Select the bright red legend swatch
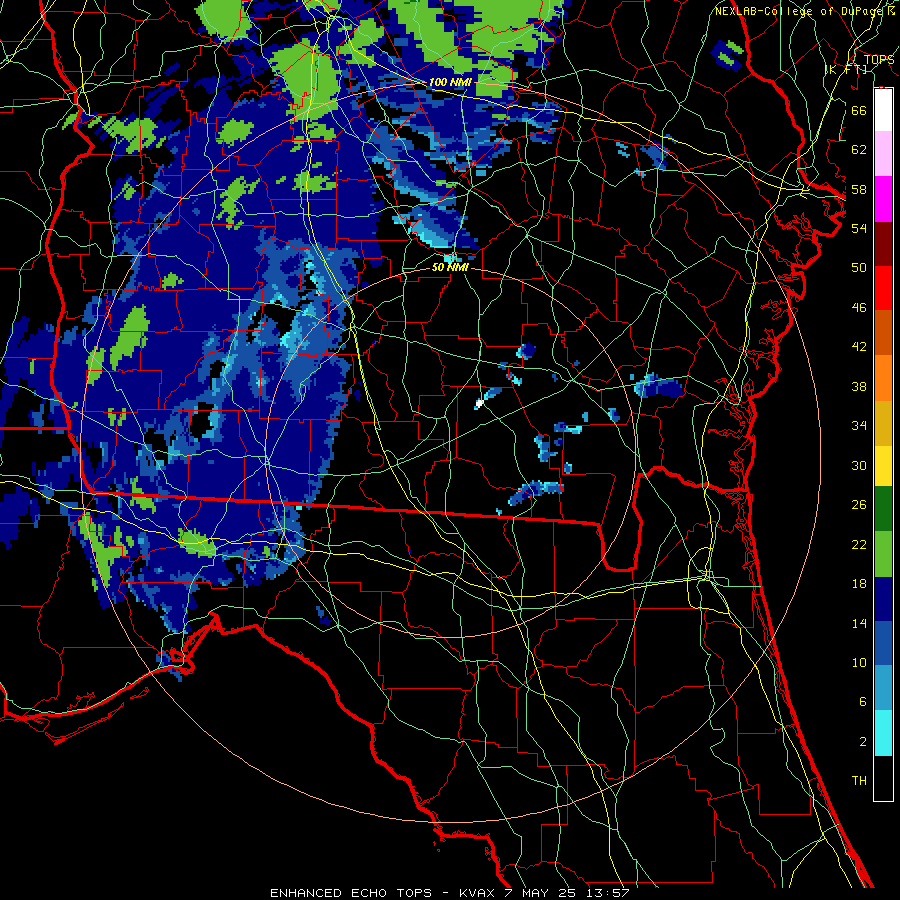This screenshot has height=900, width=900. pos(883,288)
